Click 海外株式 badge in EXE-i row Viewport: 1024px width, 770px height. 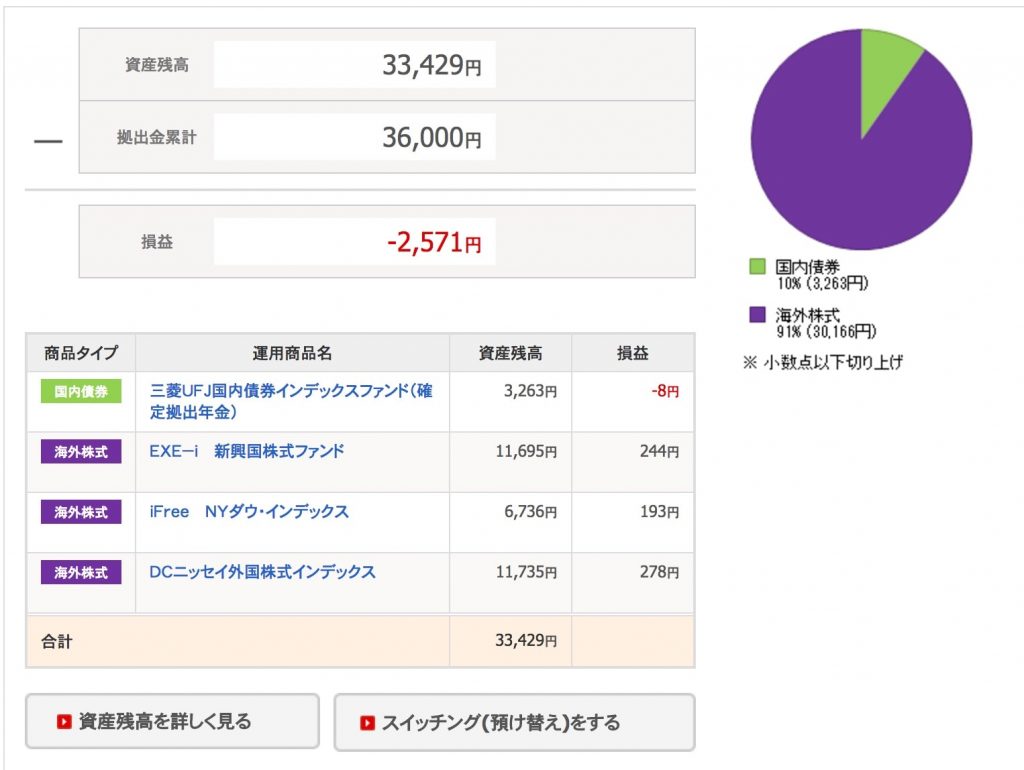click(x=81, y=451)
